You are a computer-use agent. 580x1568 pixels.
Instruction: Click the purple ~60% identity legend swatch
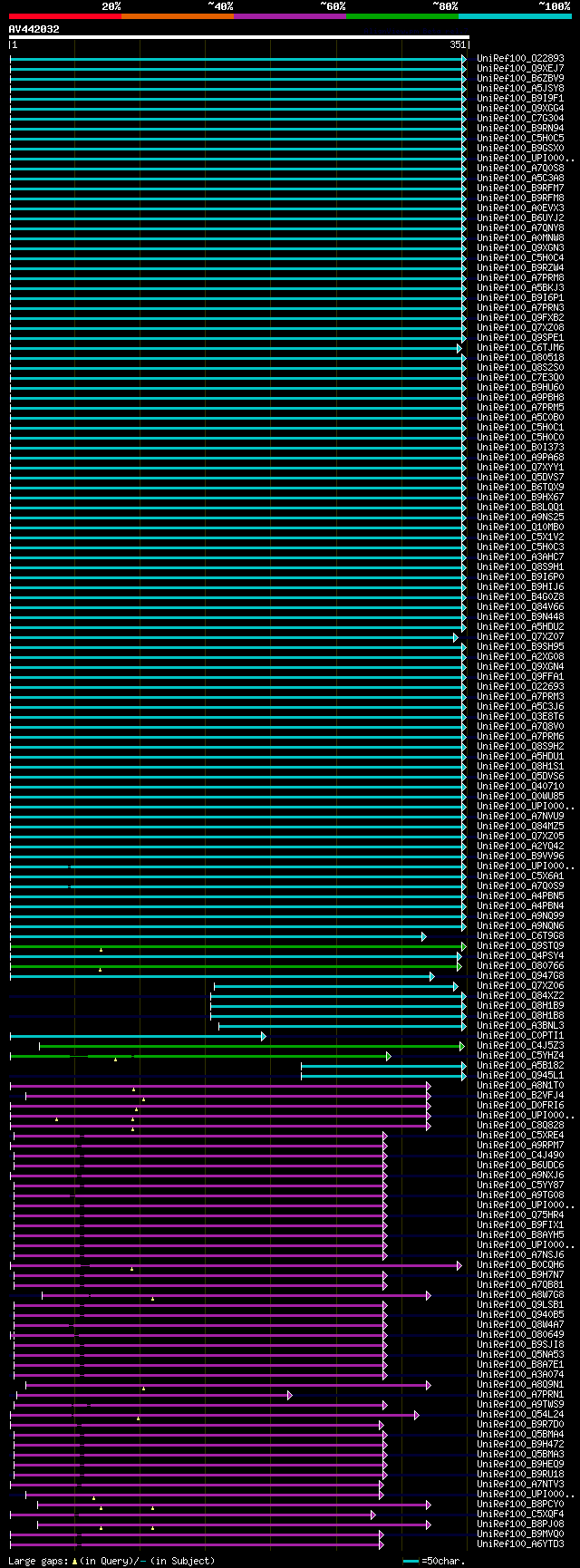pos(290,15)
